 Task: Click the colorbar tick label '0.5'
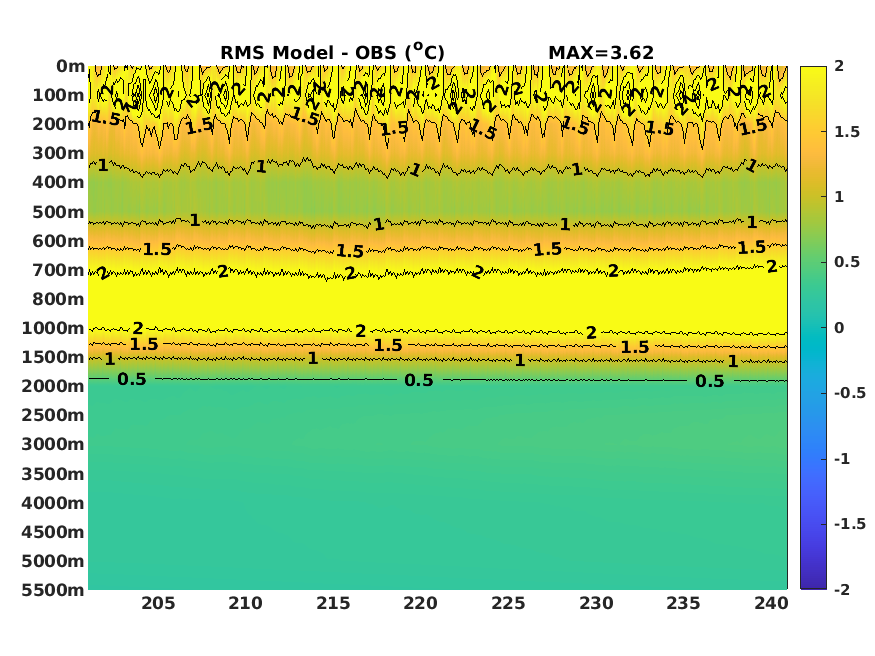pos(847,263)
